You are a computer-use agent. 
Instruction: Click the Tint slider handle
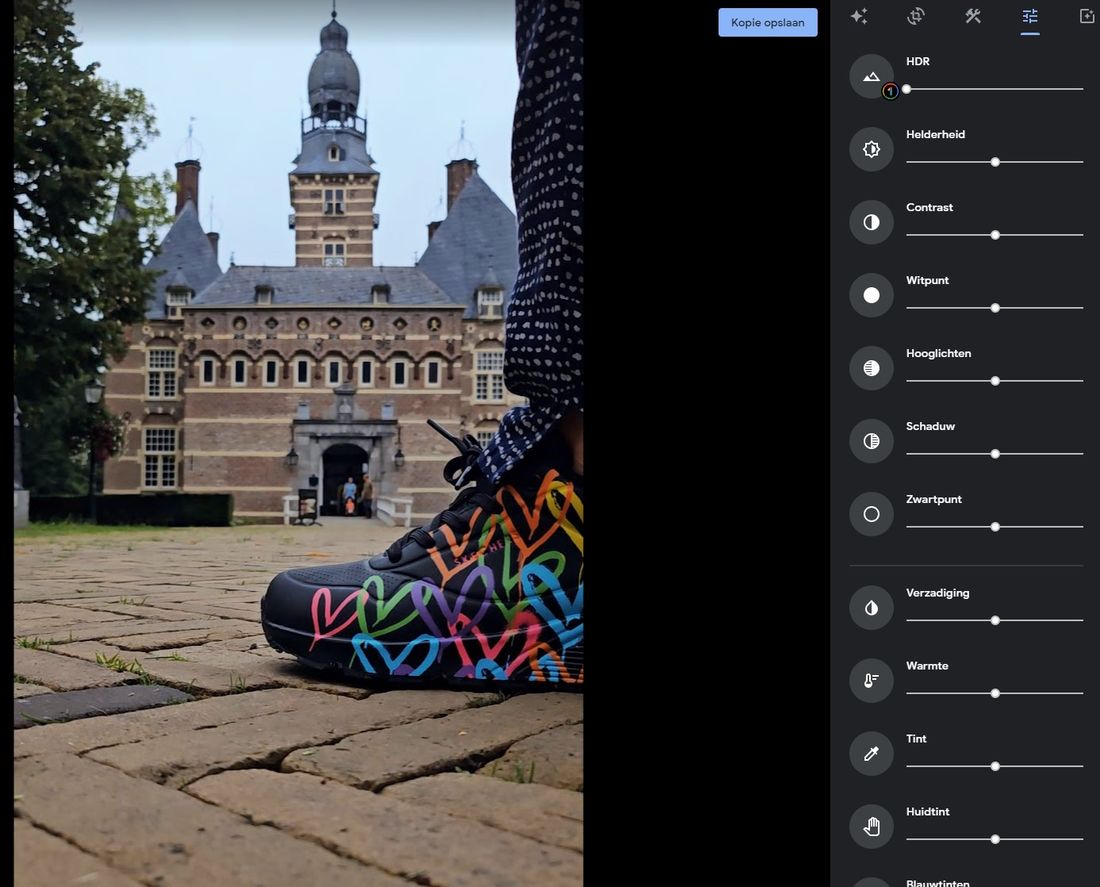pyautogui.click(x=995, y=766)
